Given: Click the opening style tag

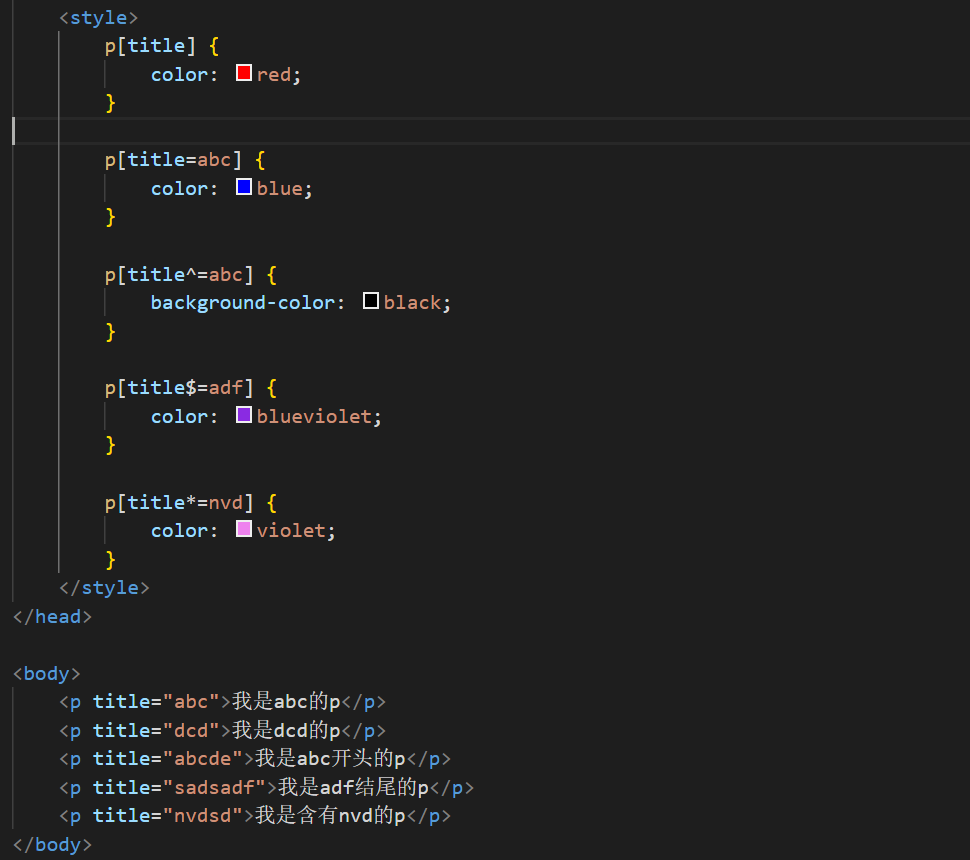Looking at the screenshot, I should pyautogui.click(x=98, y=17).
